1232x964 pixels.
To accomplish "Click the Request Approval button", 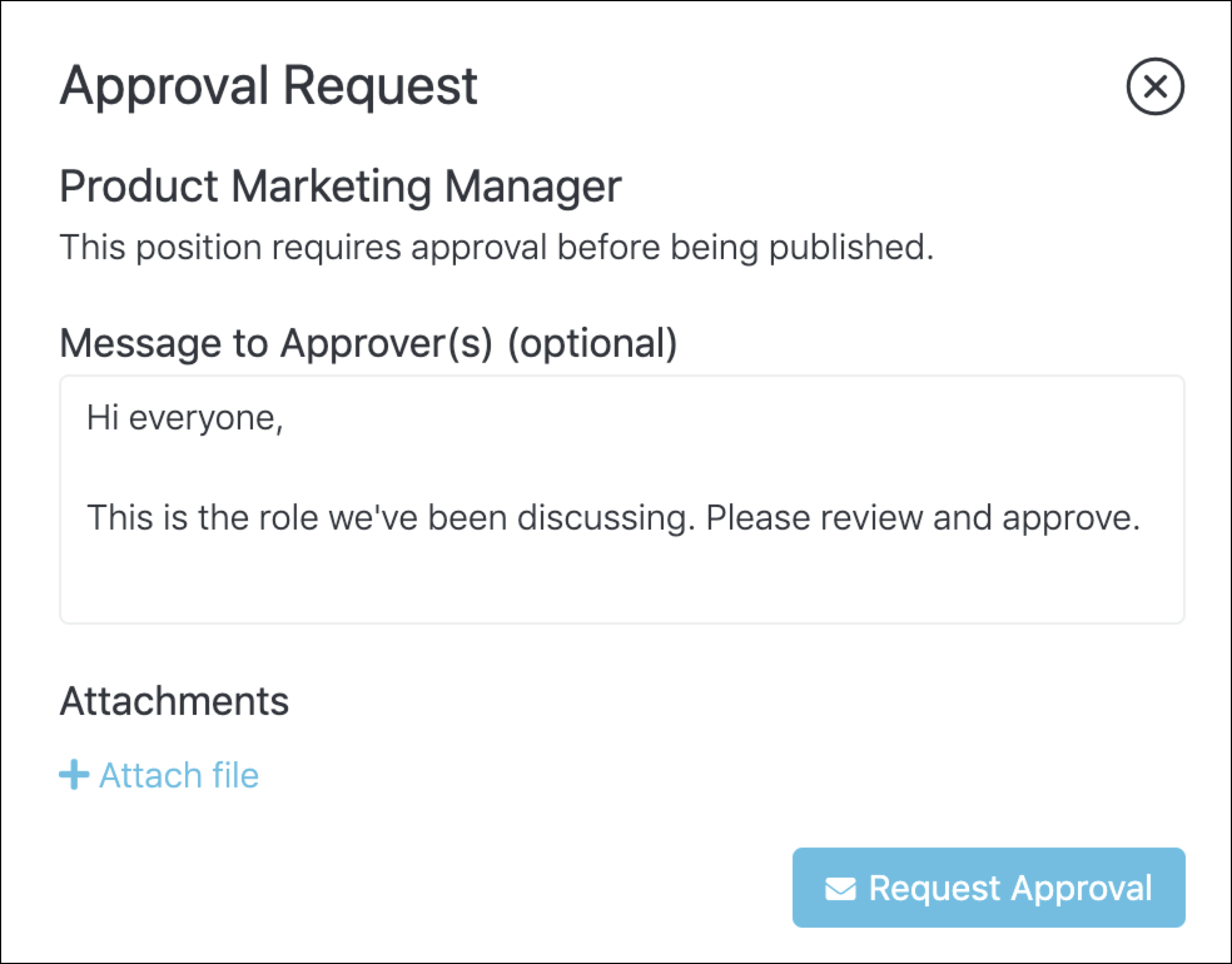I will [x=988, y=887].
